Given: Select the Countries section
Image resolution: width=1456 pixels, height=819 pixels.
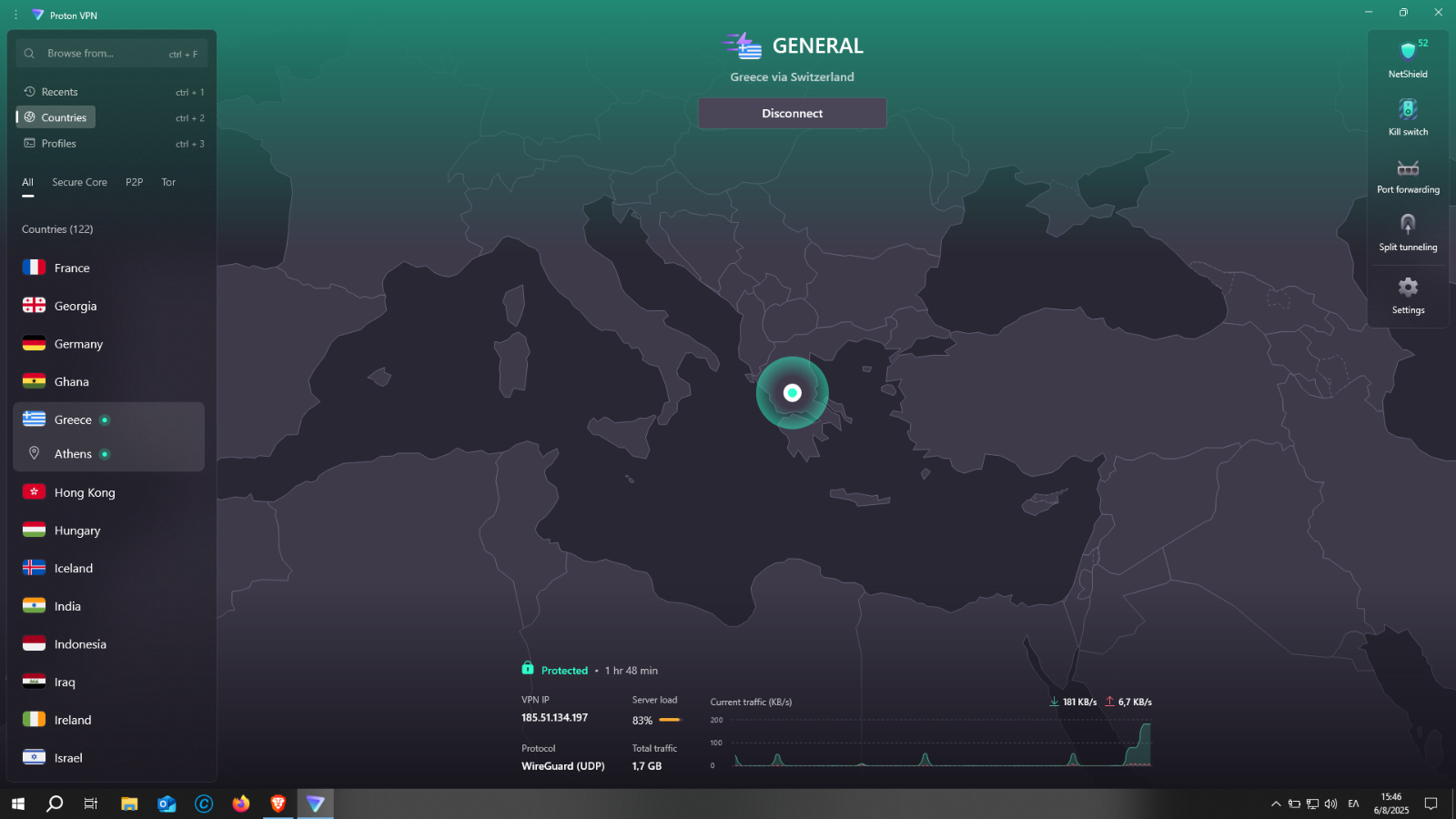Looking at the screenshot, I should (56, 117).
